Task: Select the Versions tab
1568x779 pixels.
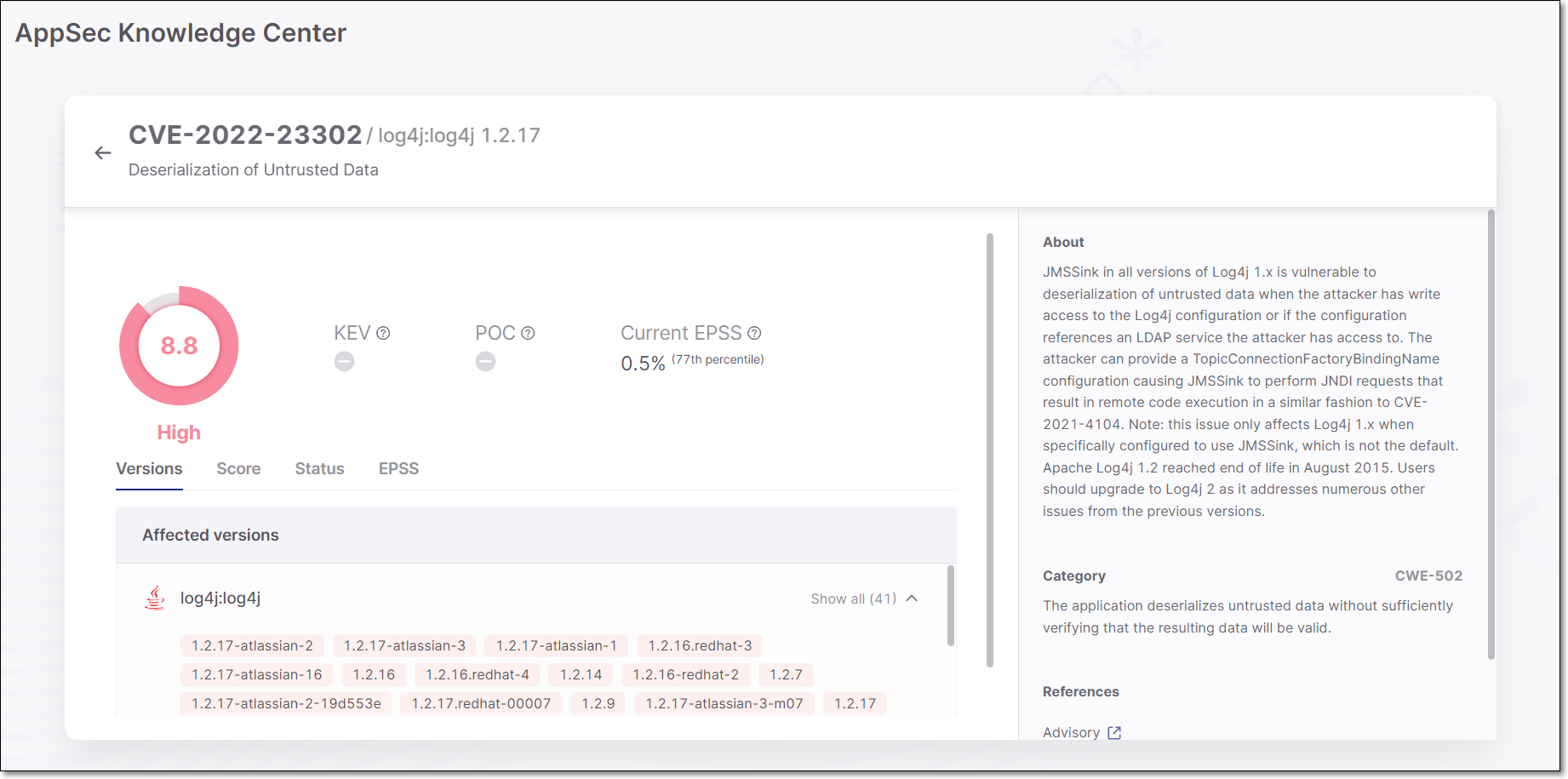Action: click(x=149, y=469)
